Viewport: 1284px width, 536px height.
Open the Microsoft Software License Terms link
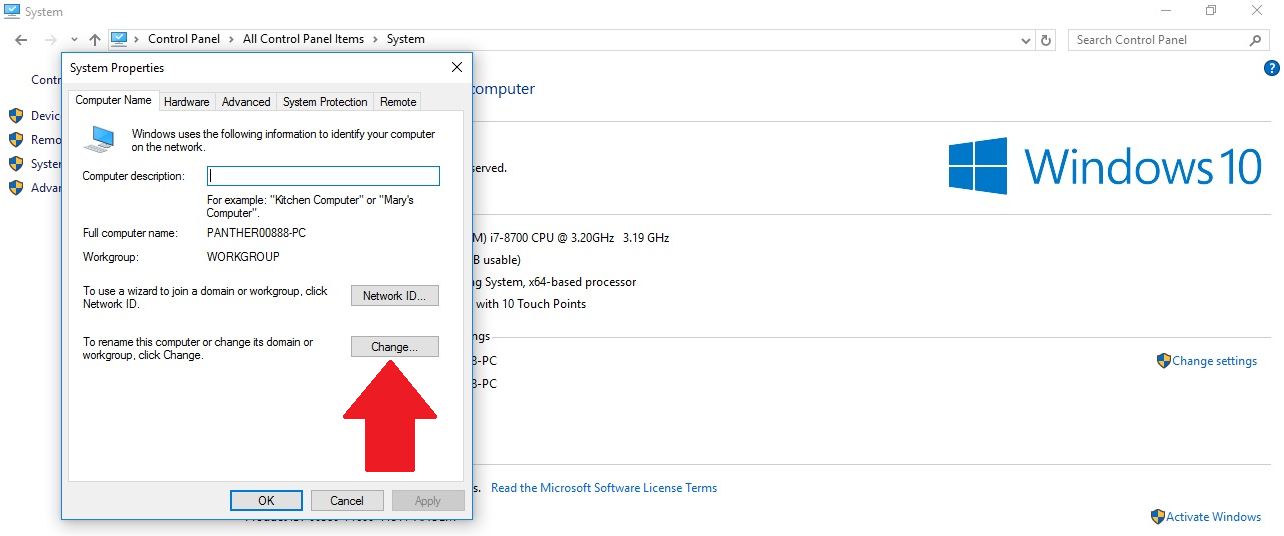603,488
